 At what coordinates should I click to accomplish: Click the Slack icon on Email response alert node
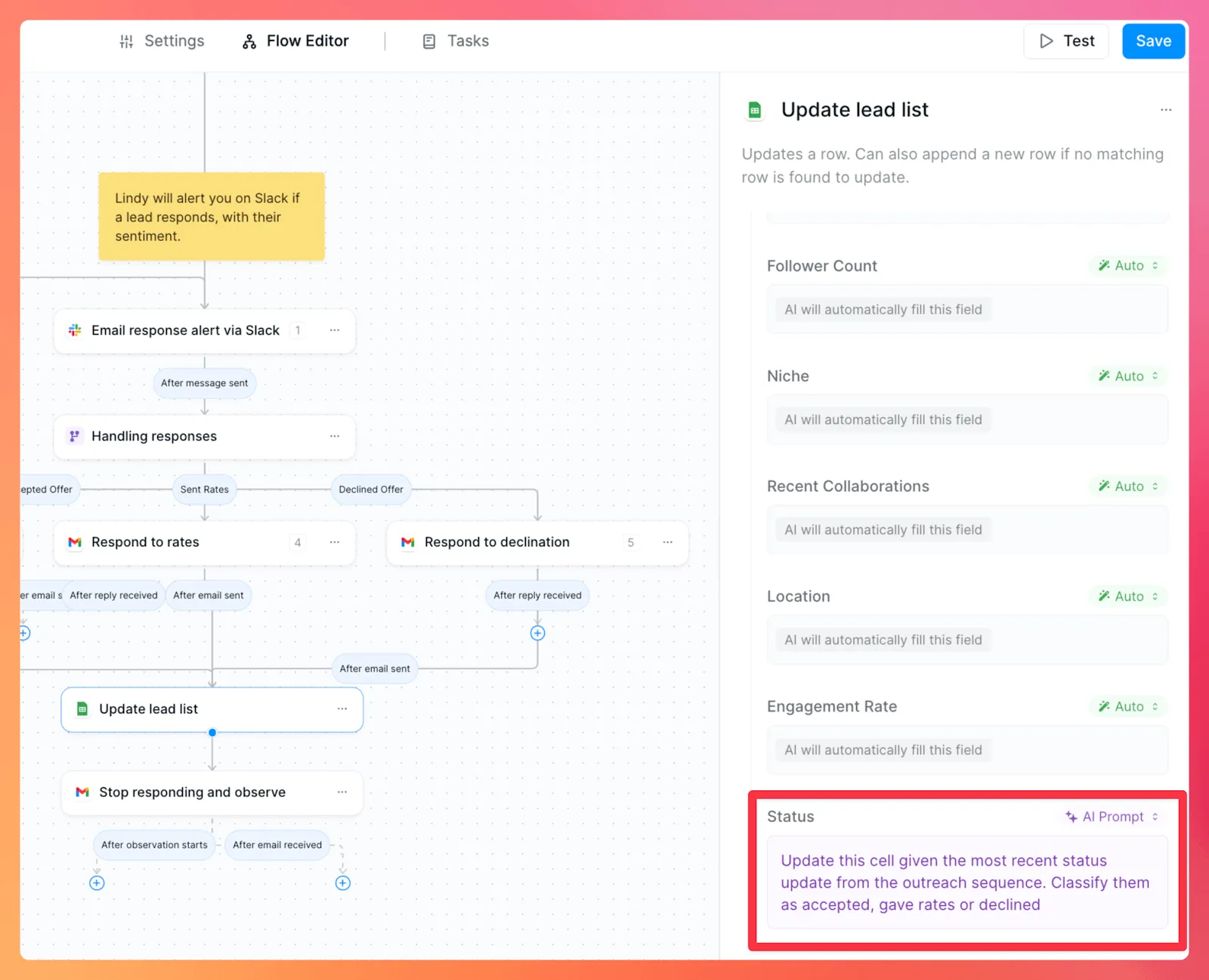[x=75, y=330]
